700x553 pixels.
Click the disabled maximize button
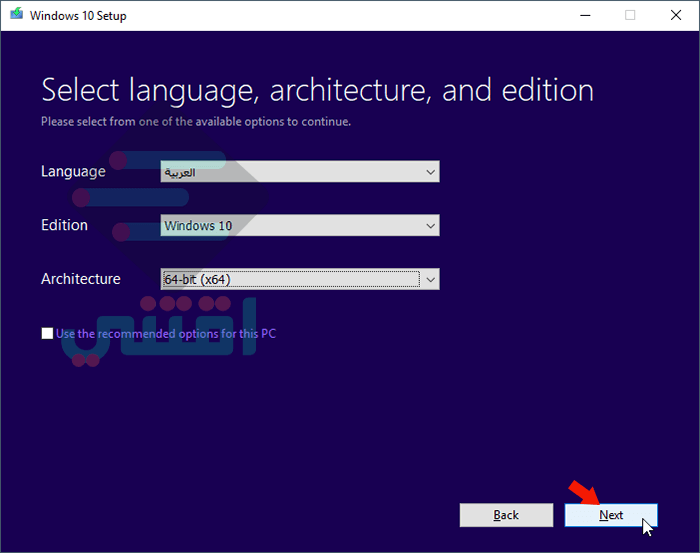pyautogui.click(x=630, y=15)
